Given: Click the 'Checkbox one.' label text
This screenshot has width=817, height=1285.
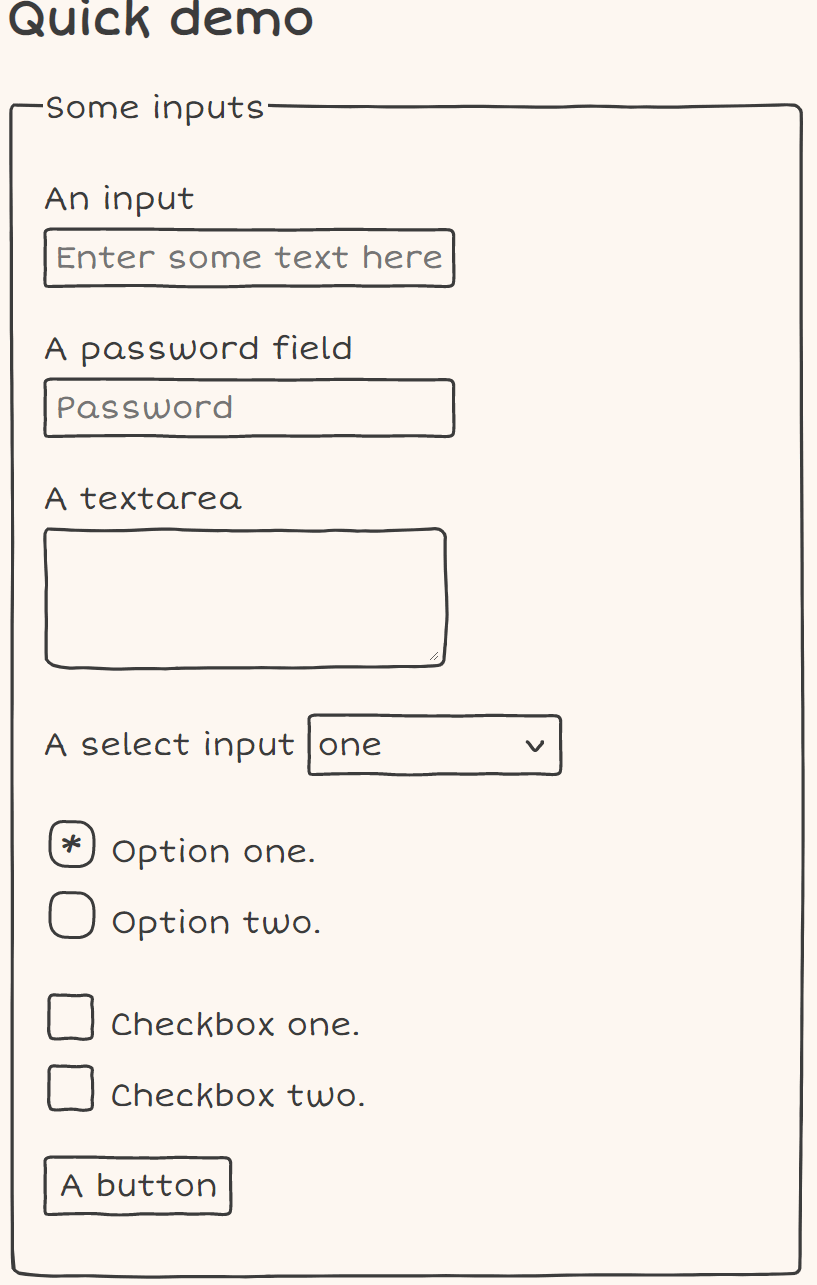Looking at the screenshot, I should tap(235, 1025).
